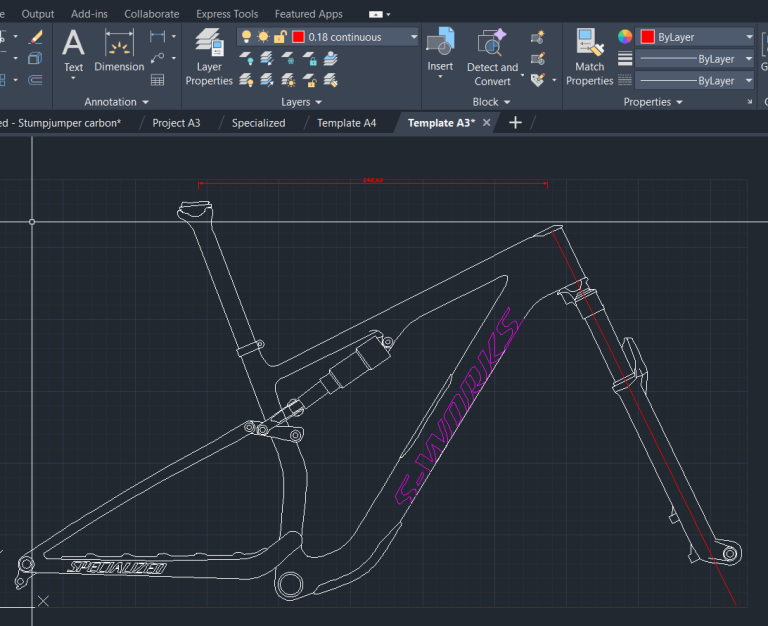Image resolution: width=768 pixels, height=626 pixels.
Task: Toggle the layer lock padlock
Action: pyautogui.click(x=280, y=37)
